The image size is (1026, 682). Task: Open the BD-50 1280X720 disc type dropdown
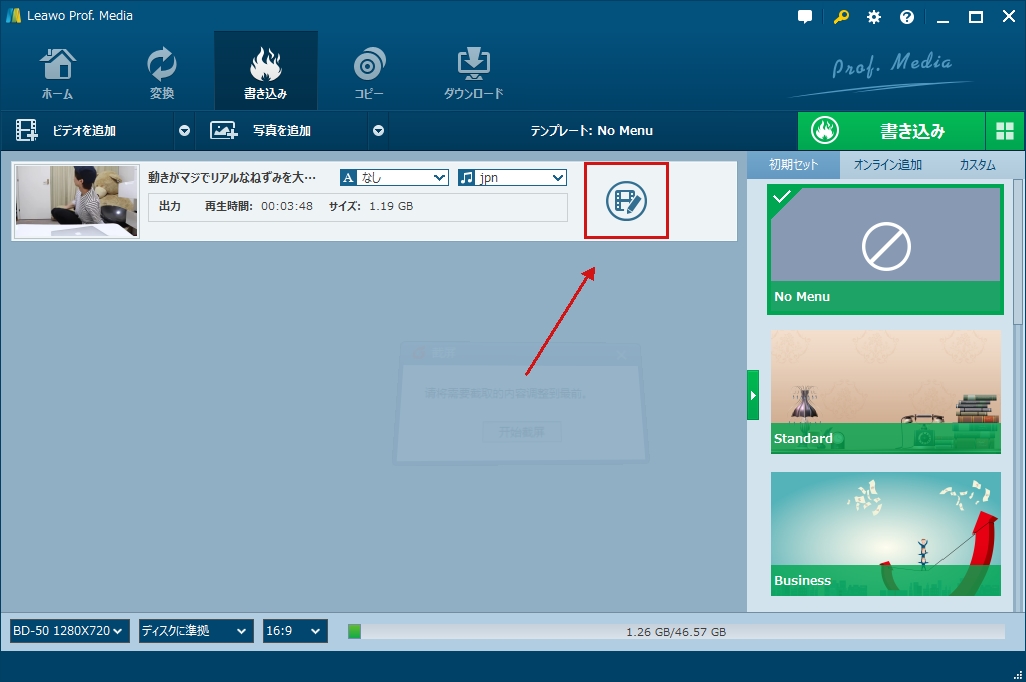(x=69, y=631)
